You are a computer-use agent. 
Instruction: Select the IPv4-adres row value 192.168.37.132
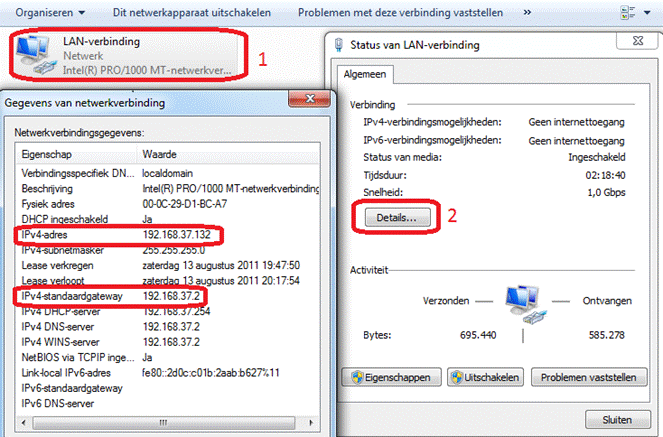point(177,235)
